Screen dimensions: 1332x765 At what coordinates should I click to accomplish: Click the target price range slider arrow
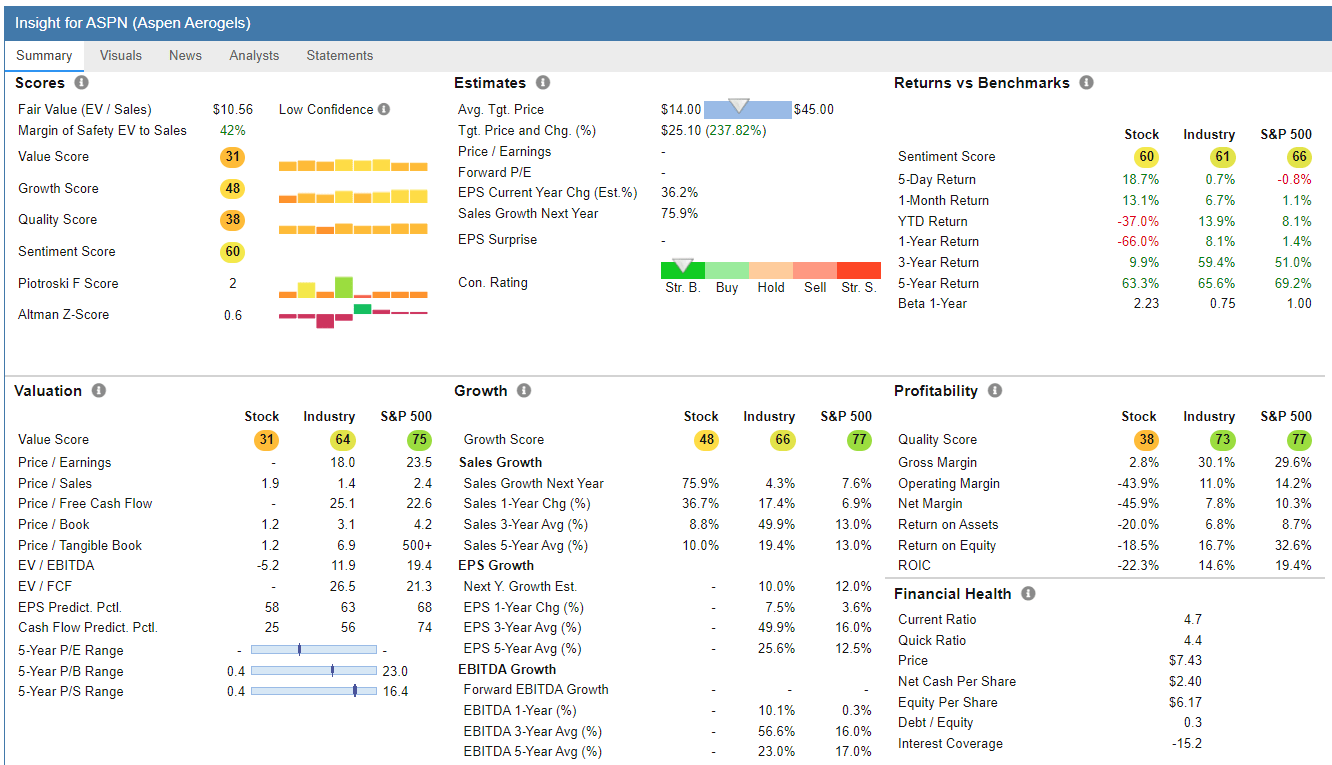pyautogui.click(x=739, y=105)
